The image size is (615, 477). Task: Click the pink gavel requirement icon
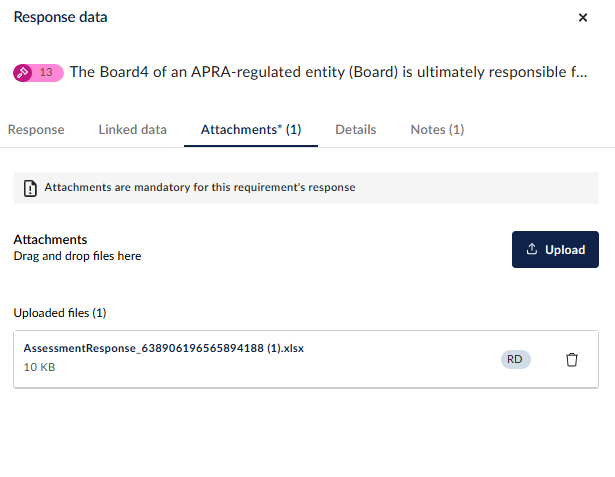click(22, 73)
